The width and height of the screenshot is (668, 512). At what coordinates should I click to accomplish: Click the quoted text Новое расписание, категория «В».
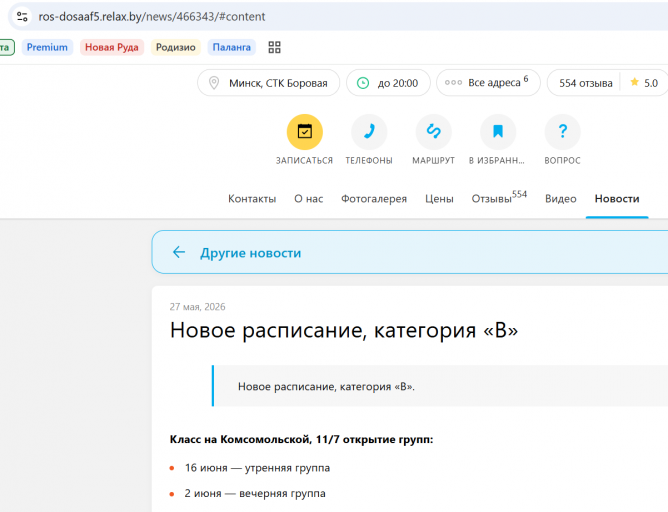(326, 387)
